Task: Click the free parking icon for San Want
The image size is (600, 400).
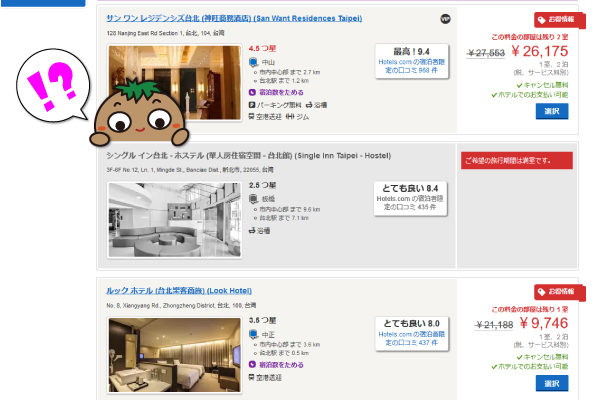Action: point(252,103)
